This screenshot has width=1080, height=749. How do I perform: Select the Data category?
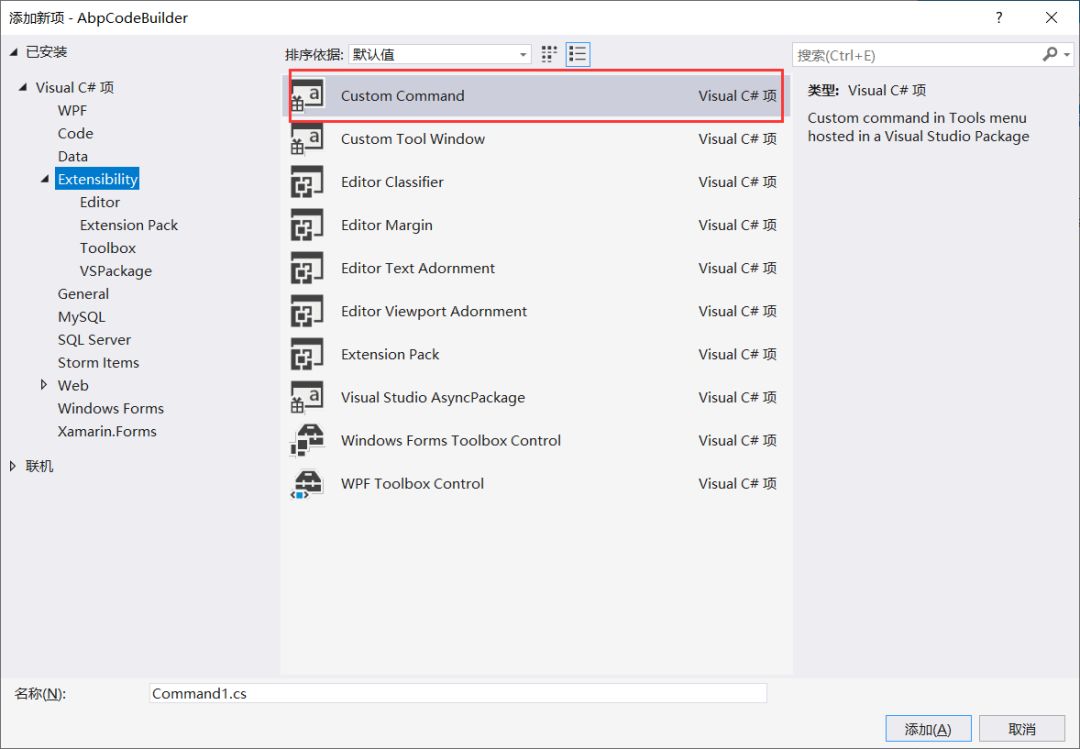[72, 156]
